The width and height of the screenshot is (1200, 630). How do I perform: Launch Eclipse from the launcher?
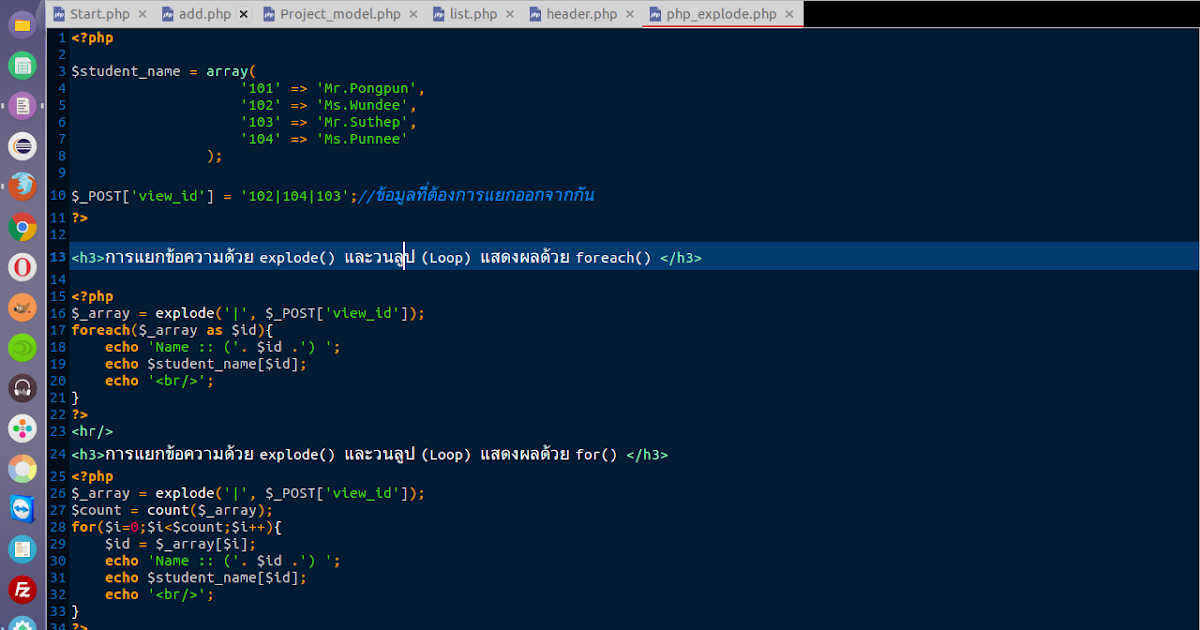coord(22,144)
